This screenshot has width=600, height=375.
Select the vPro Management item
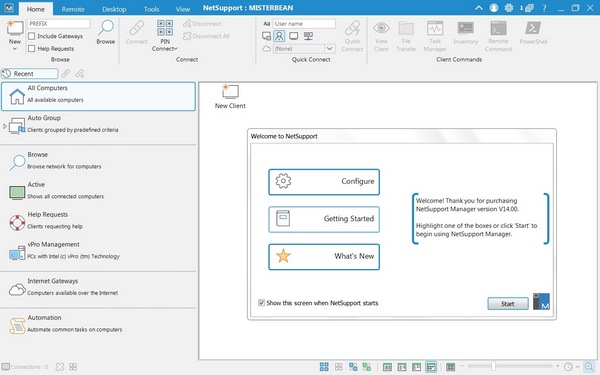click(98, 251)
